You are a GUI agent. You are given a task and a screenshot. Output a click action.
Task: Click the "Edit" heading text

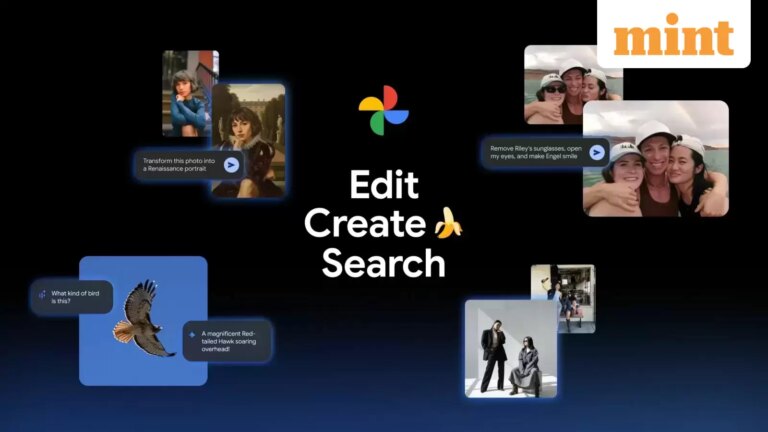[384, 184]
